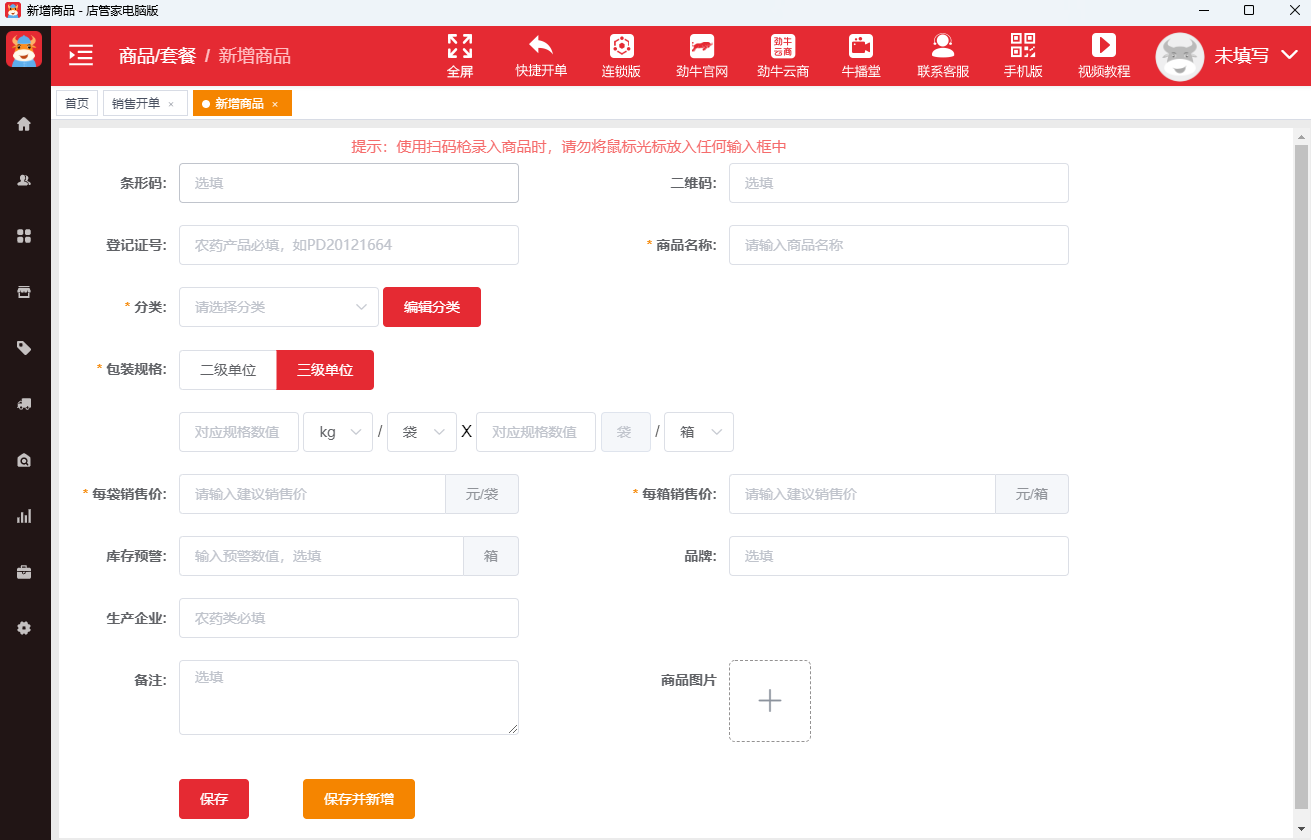The height and width of the screenshot is (840, 1311).
Task: Focus the 登记证号 input field
Action: [x=349, y=245]
